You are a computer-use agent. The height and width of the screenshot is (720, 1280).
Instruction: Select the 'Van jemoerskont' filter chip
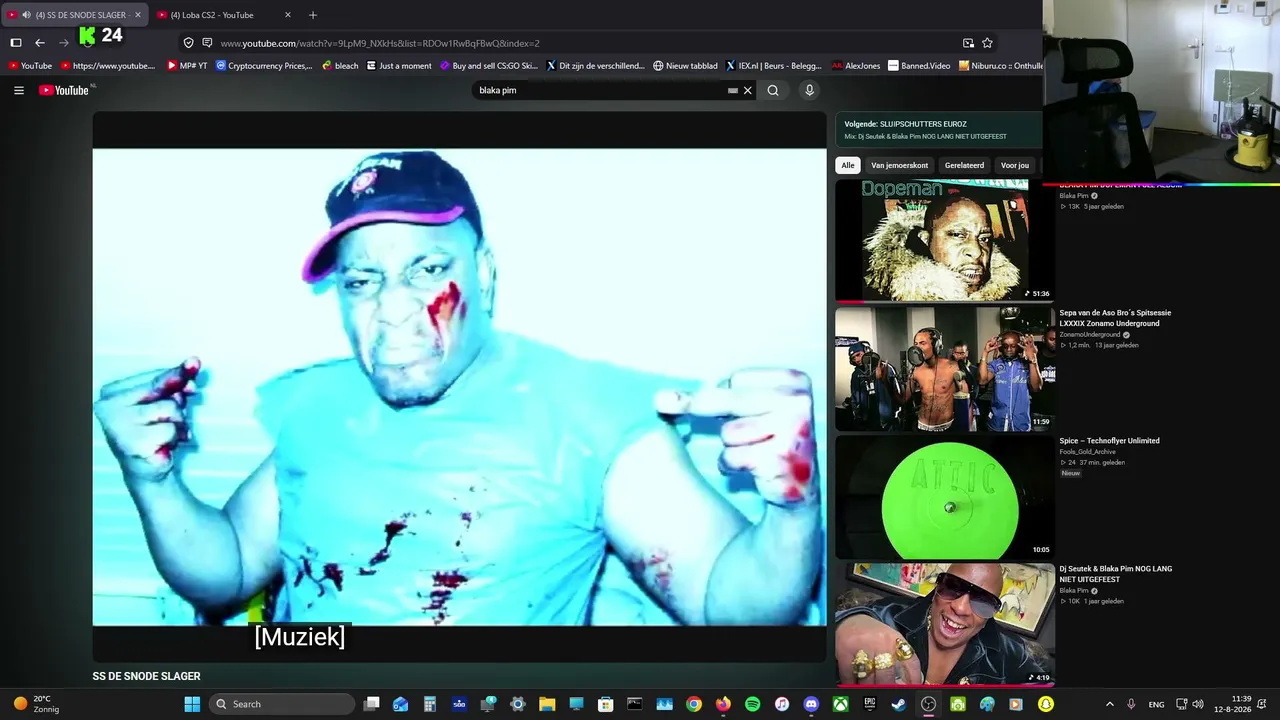(899, 165)
